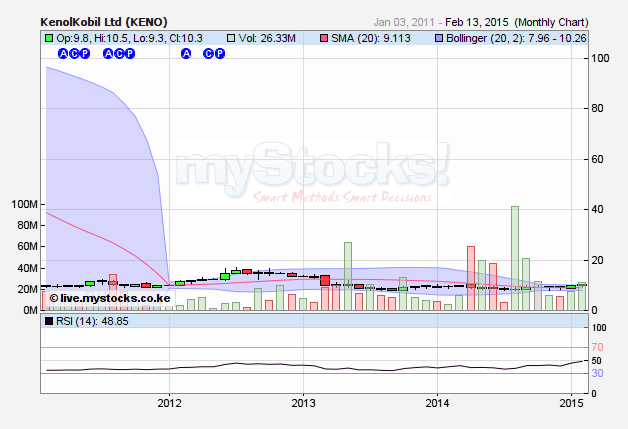The width and height of the screenshot is (628, 429).
Task: Click the leftmost A event marker
Action: [x=62, y=54]
